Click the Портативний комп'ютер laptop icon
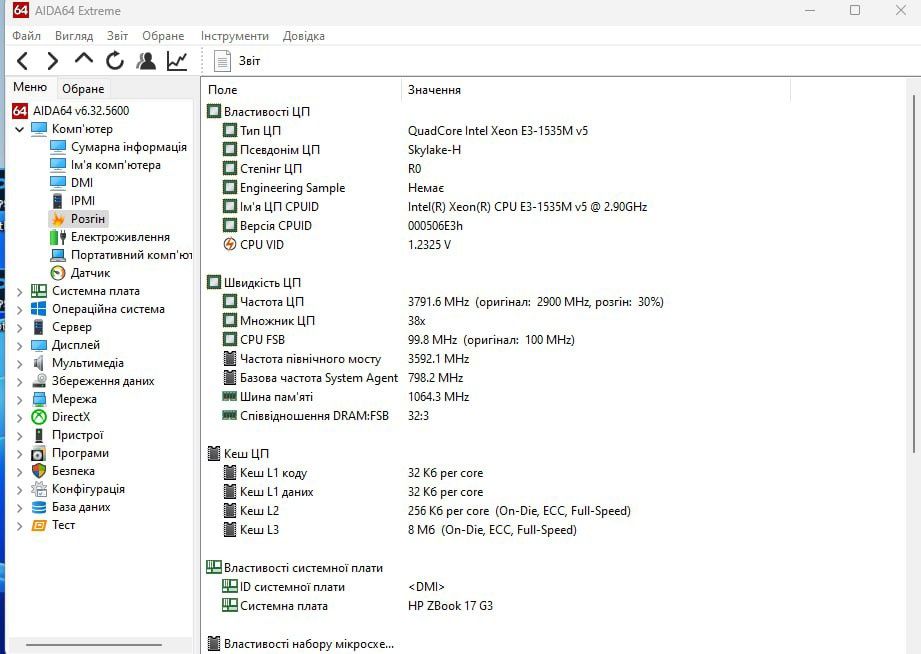Image resolution: width=921 pixels, height=654 pixels. (58, 255)
